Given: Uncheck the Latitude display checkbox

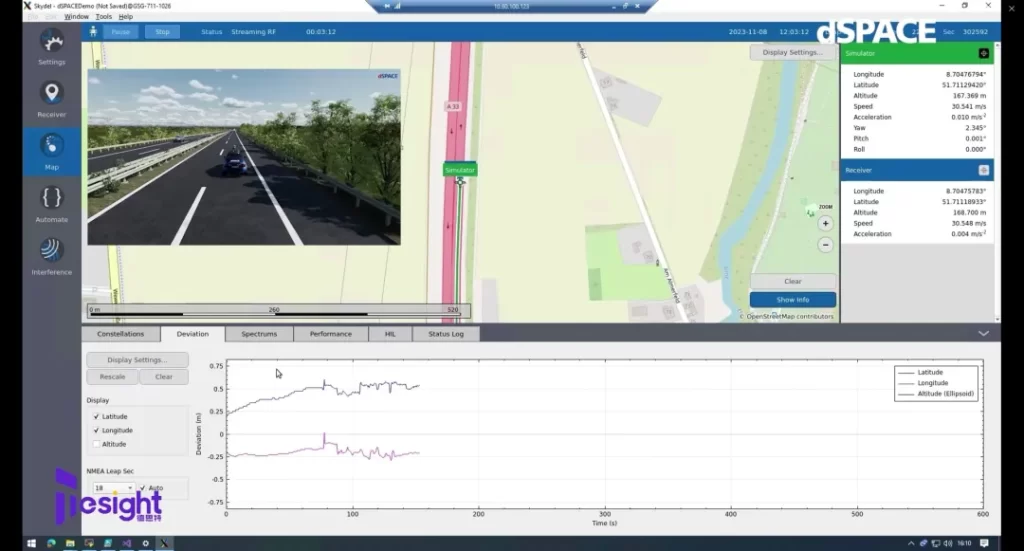Looking at the screenshot, I should pos(96,416).
